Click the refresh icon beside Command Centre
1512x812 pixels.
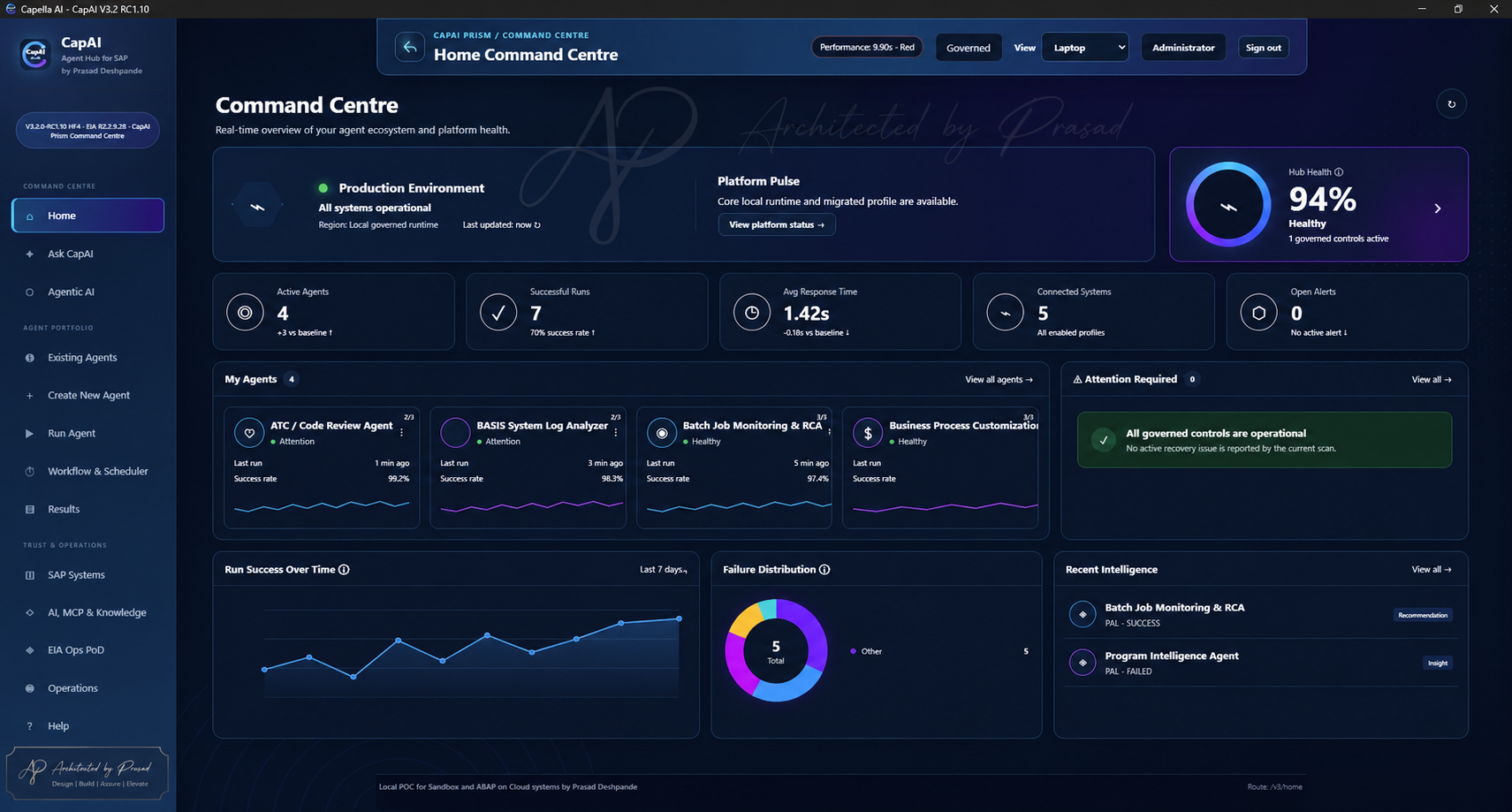point(1451,104)
